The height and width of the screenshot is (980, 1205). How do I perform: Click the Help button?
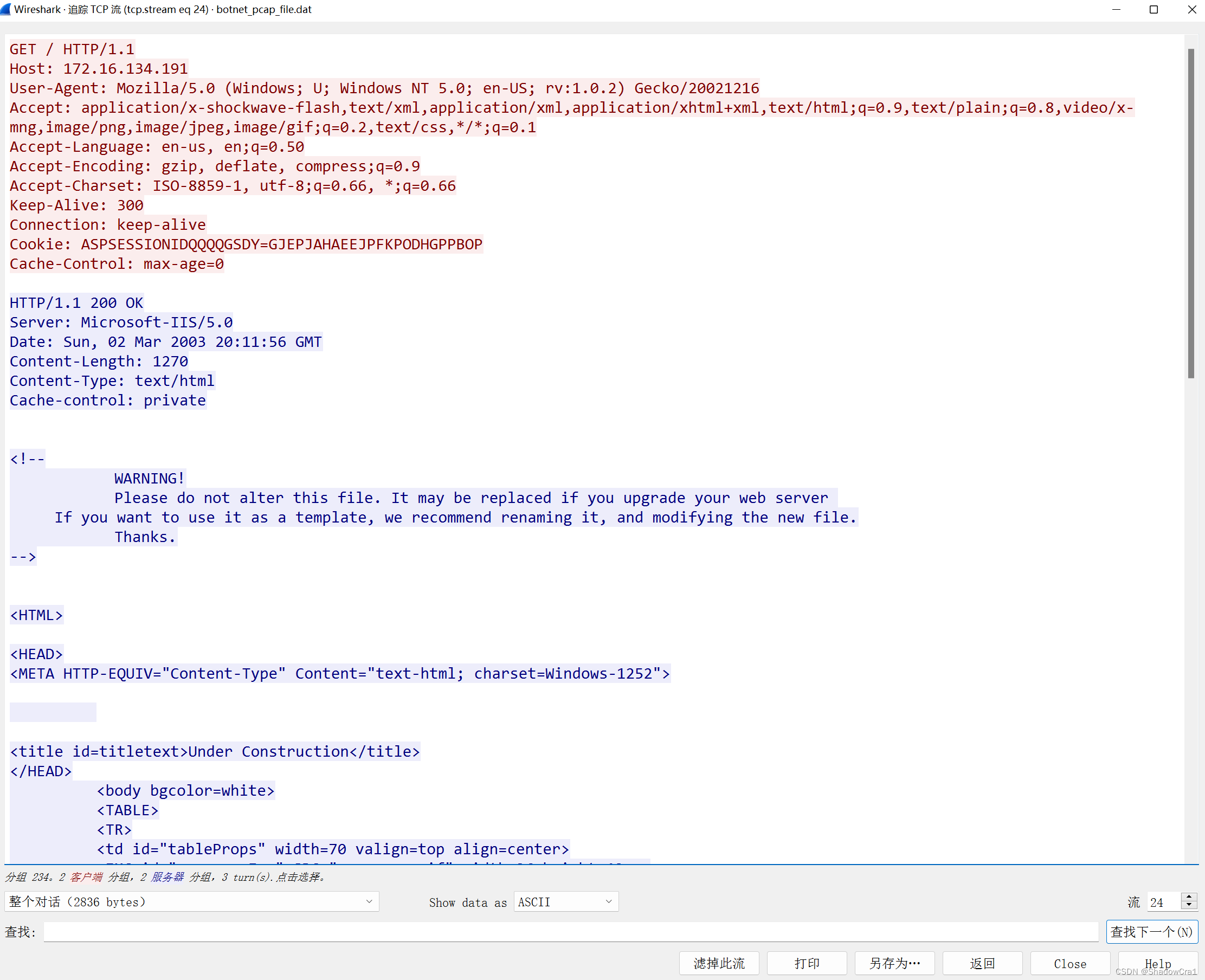coord(1158,963)
